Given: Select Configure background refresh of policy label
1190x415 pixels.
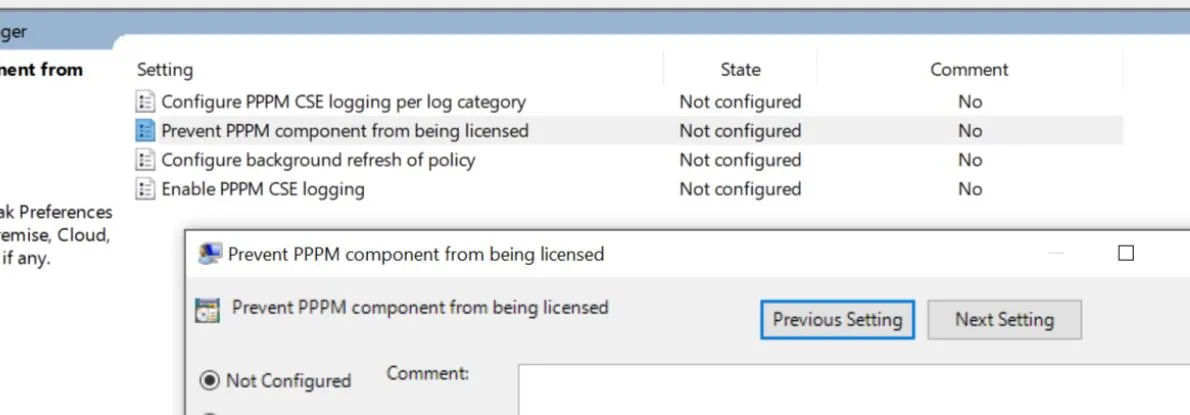Looking at the screenshot, I should [x=318, y=160].
